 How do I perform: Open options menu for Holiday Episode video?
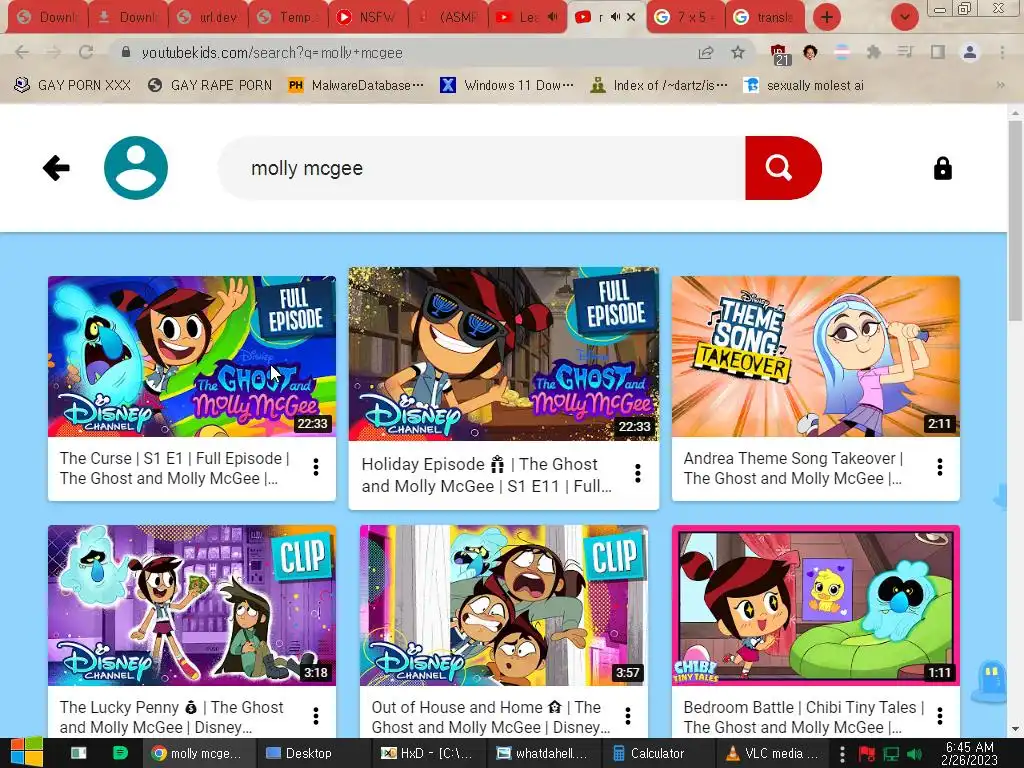[x=637, y=473]
